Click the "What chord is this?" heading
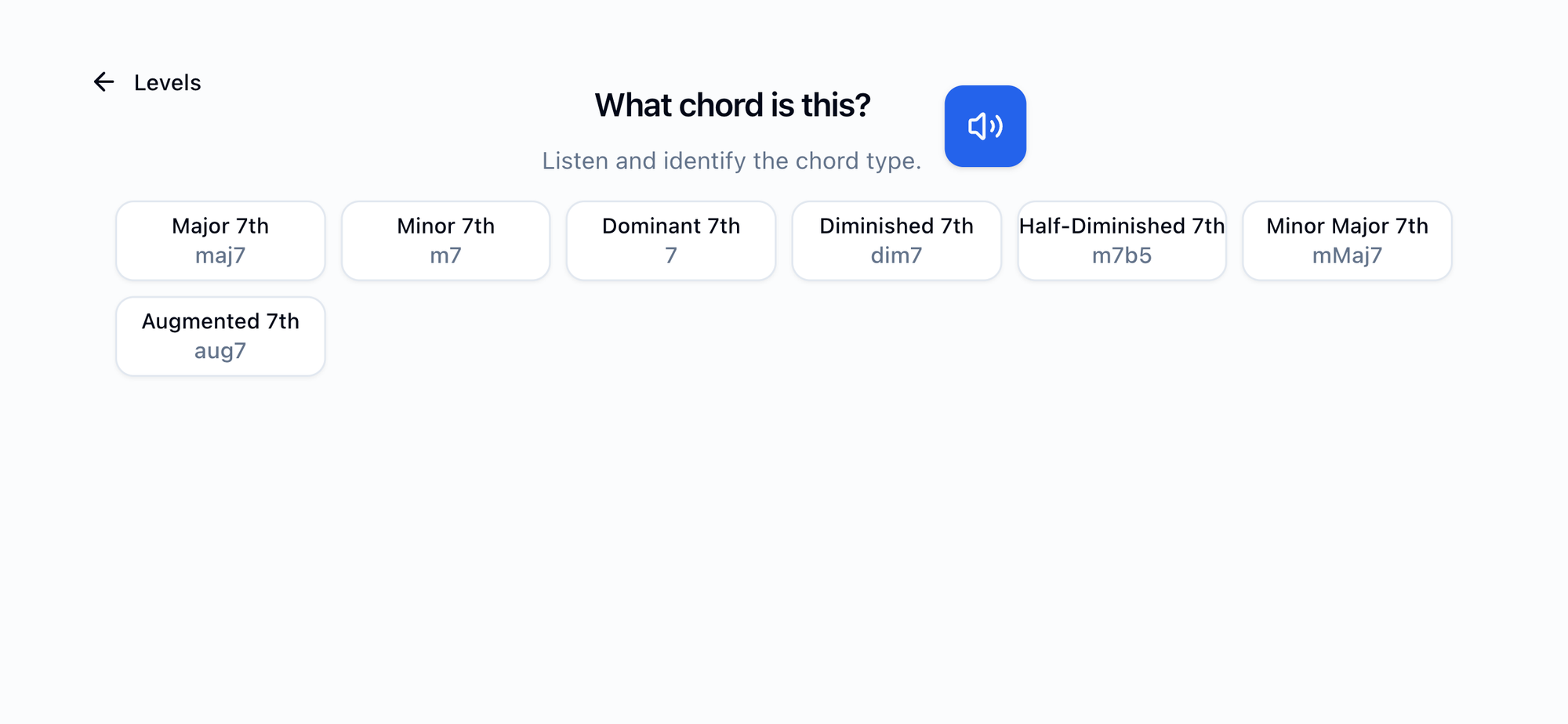1568x724 pixels. pos(732,105)
